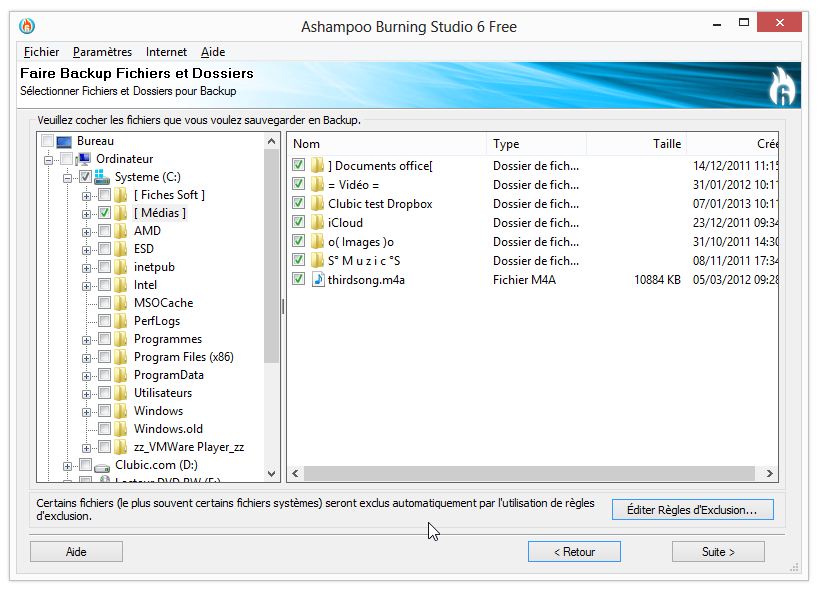Click the MSOCache folder icon

[121, 303]
